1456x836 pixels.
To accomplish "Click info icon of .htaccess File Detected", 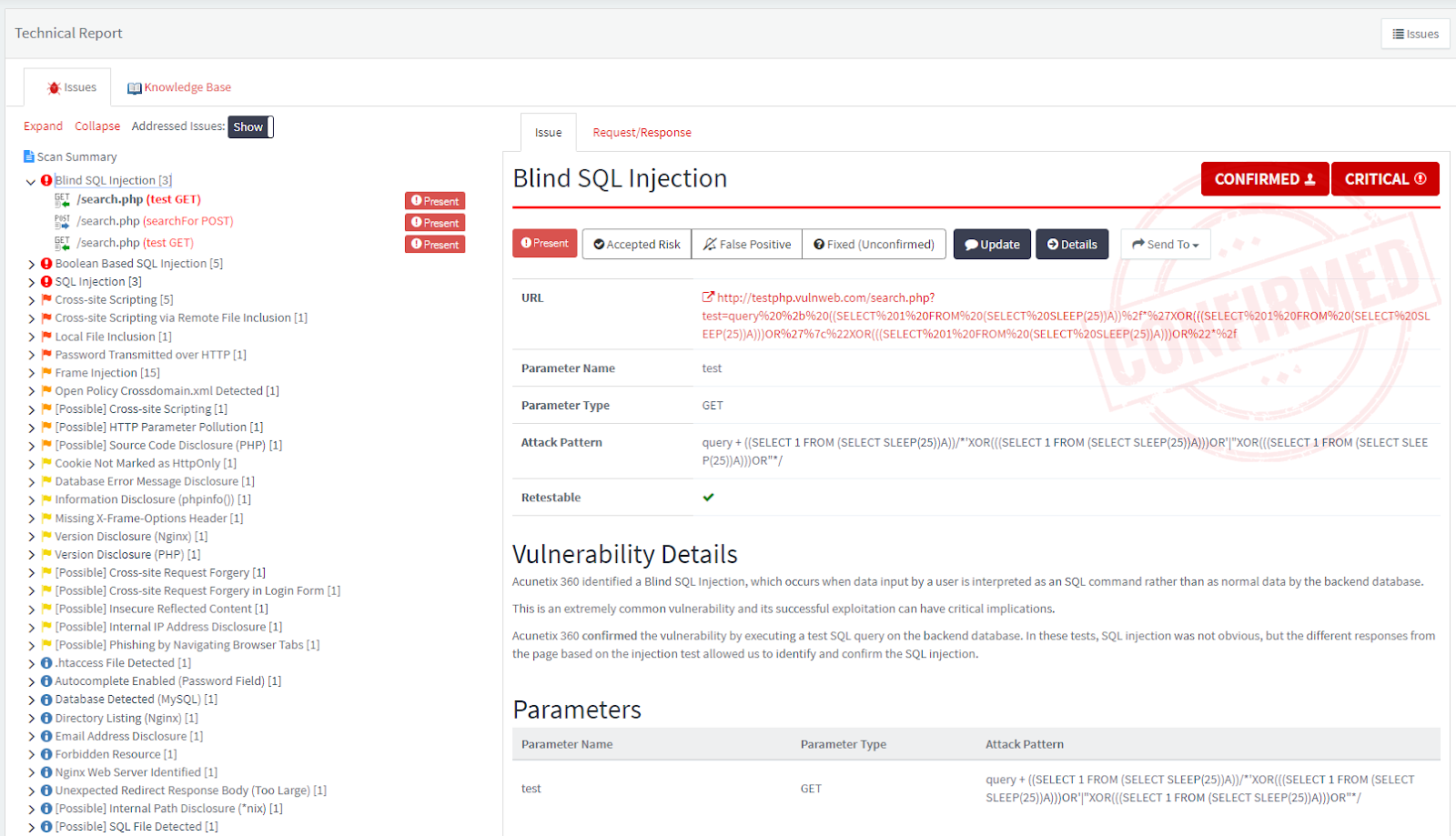I will click(46, 663).
